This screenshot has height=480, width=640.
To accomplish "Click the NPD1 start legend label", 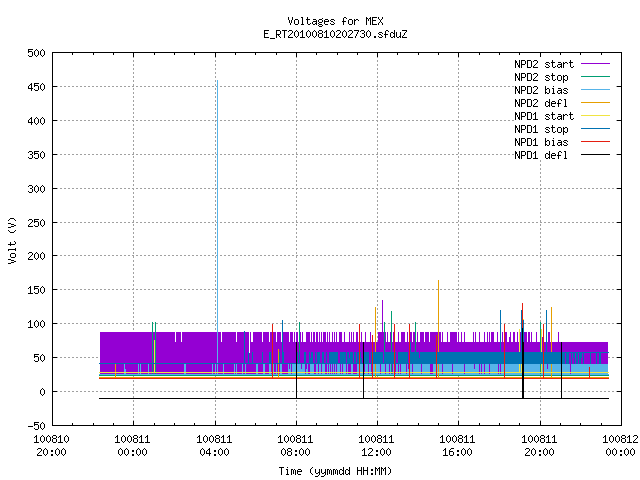I will (x=544, y=116).
